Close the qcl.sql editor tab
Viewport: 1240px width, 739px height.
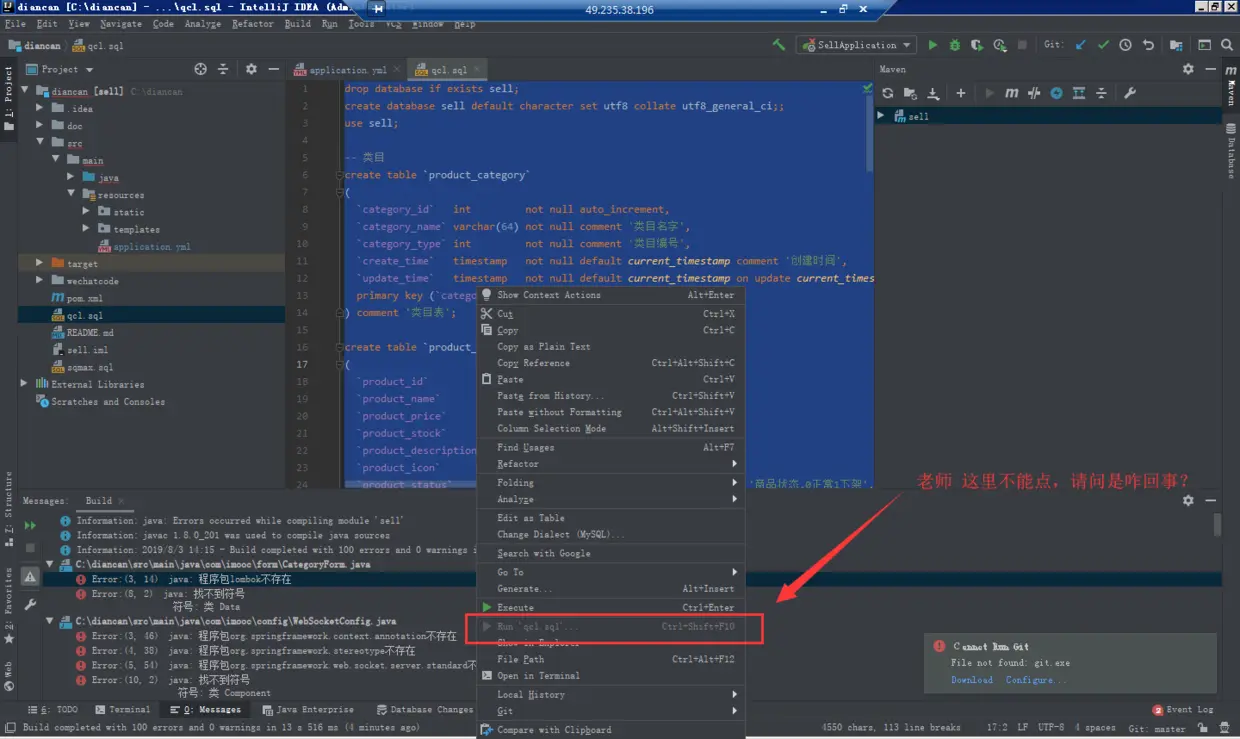click(477, 70)
